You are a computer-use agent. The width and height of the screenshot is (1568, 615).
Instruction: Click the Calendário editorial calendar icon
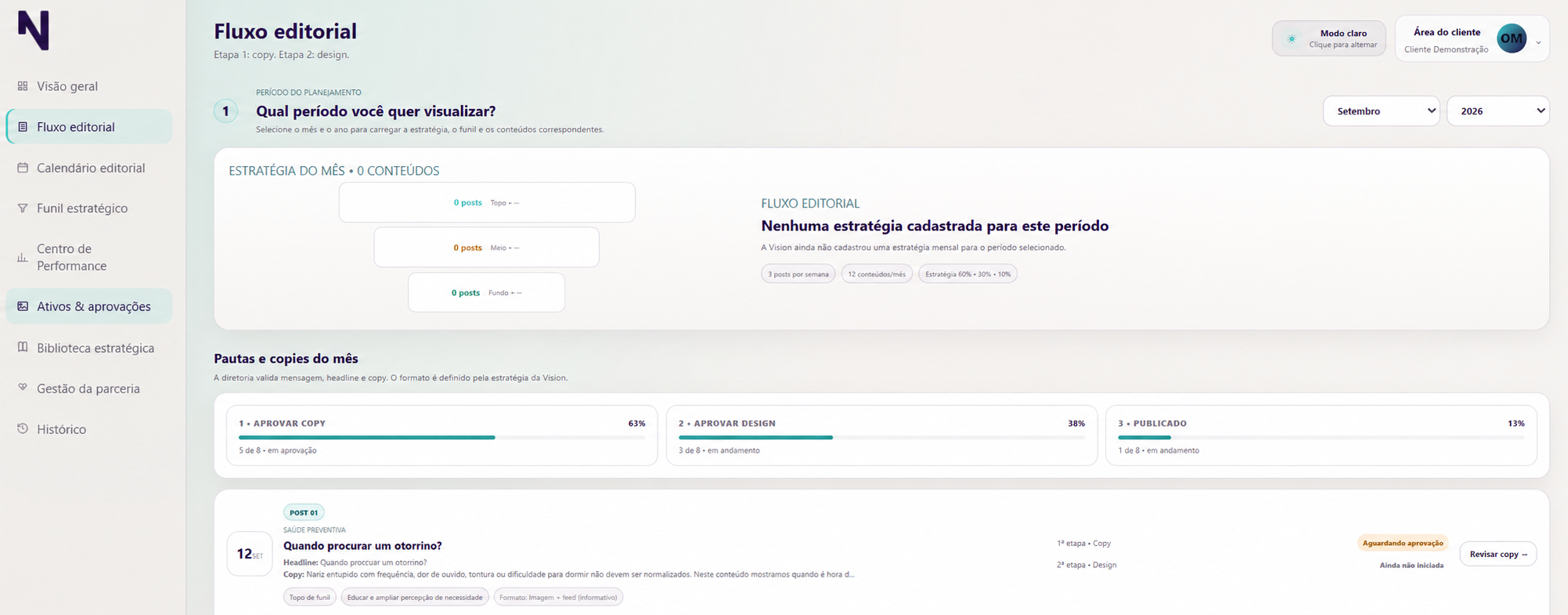point(23,168)
